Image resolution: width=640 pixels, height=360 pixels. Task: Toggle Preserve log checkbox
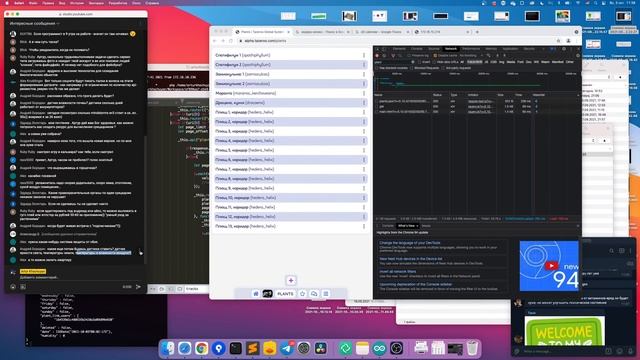tap(409, 56)
